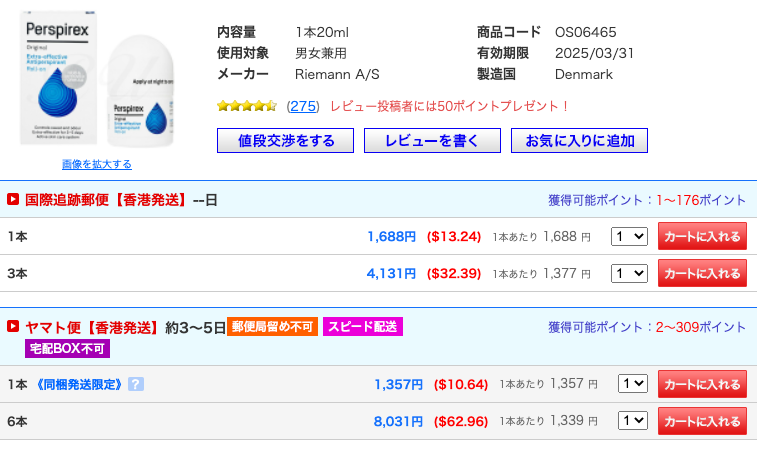
Task: Add 1本 1,688円 to cart
Action: [x=702, y=236]
